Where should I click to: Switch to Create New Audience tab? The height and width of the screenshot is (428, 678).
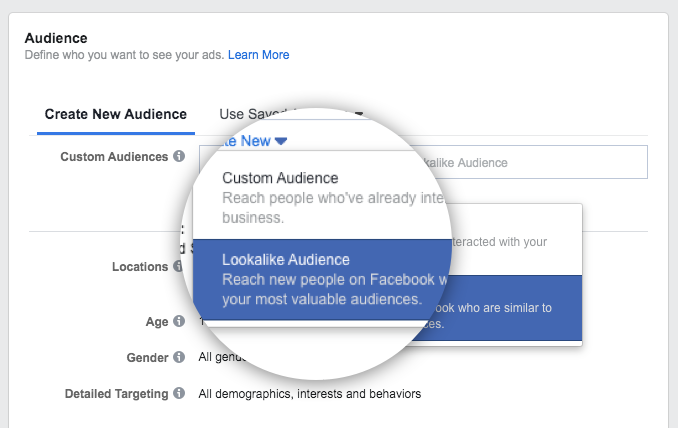(x=116, y=114)
